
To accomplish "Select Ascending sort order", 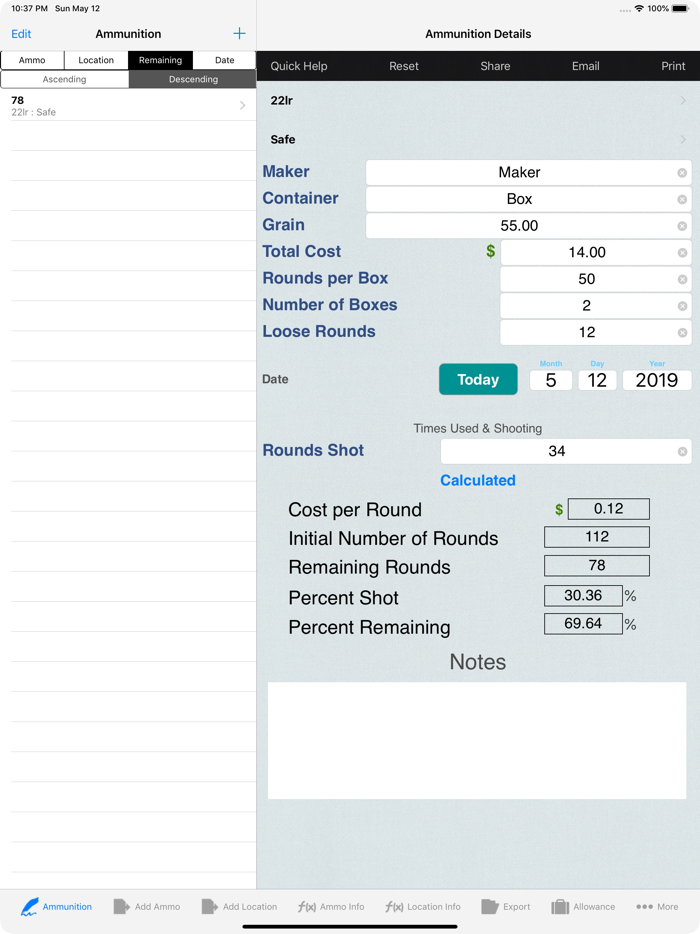I will (64, 79).
